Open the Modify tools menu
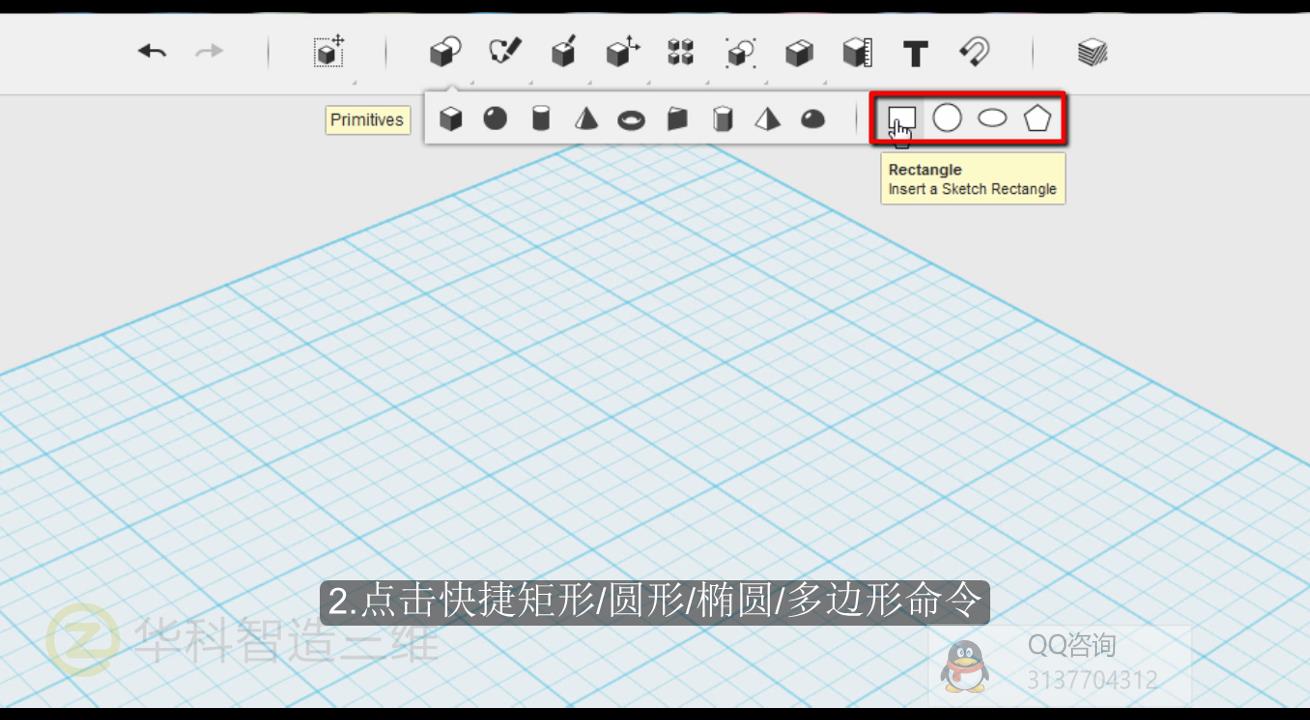 (x=623, y=51)
